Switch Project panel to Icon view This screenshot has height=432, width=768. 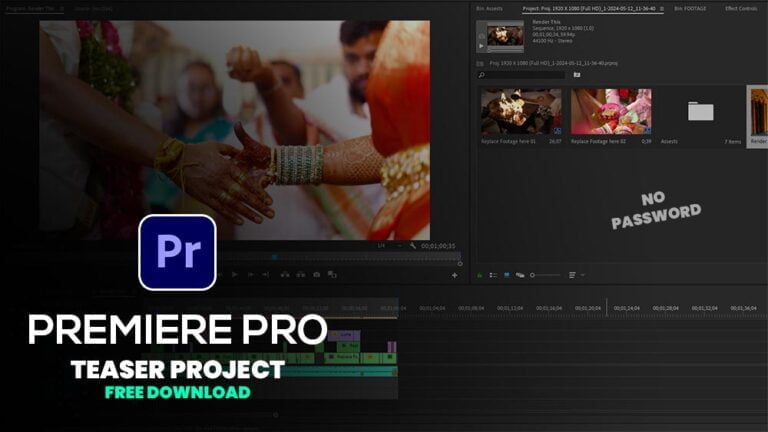click(506, 274)
